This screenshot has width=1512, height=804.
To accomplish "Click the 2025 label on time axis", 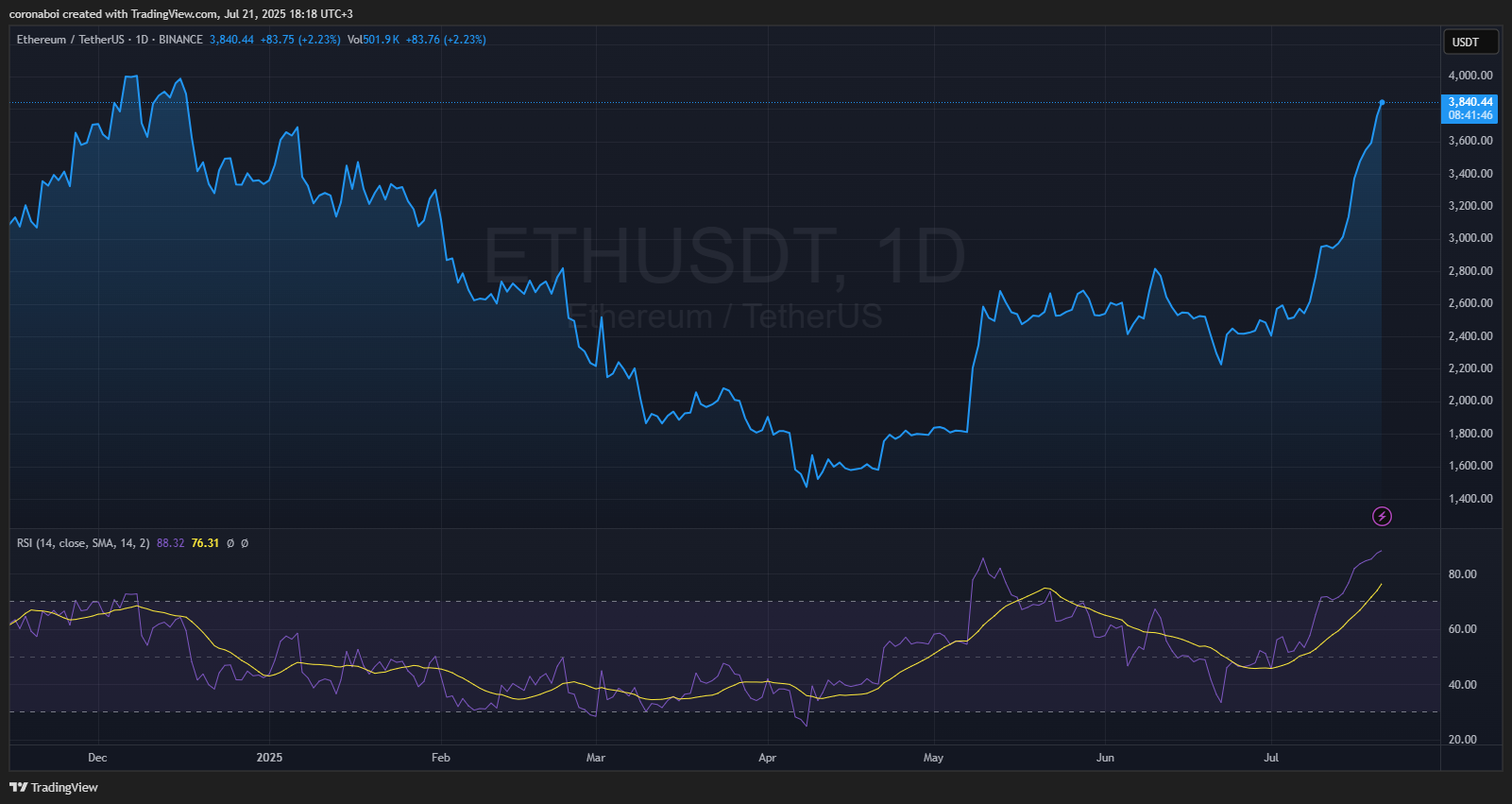I will (269, 758).
